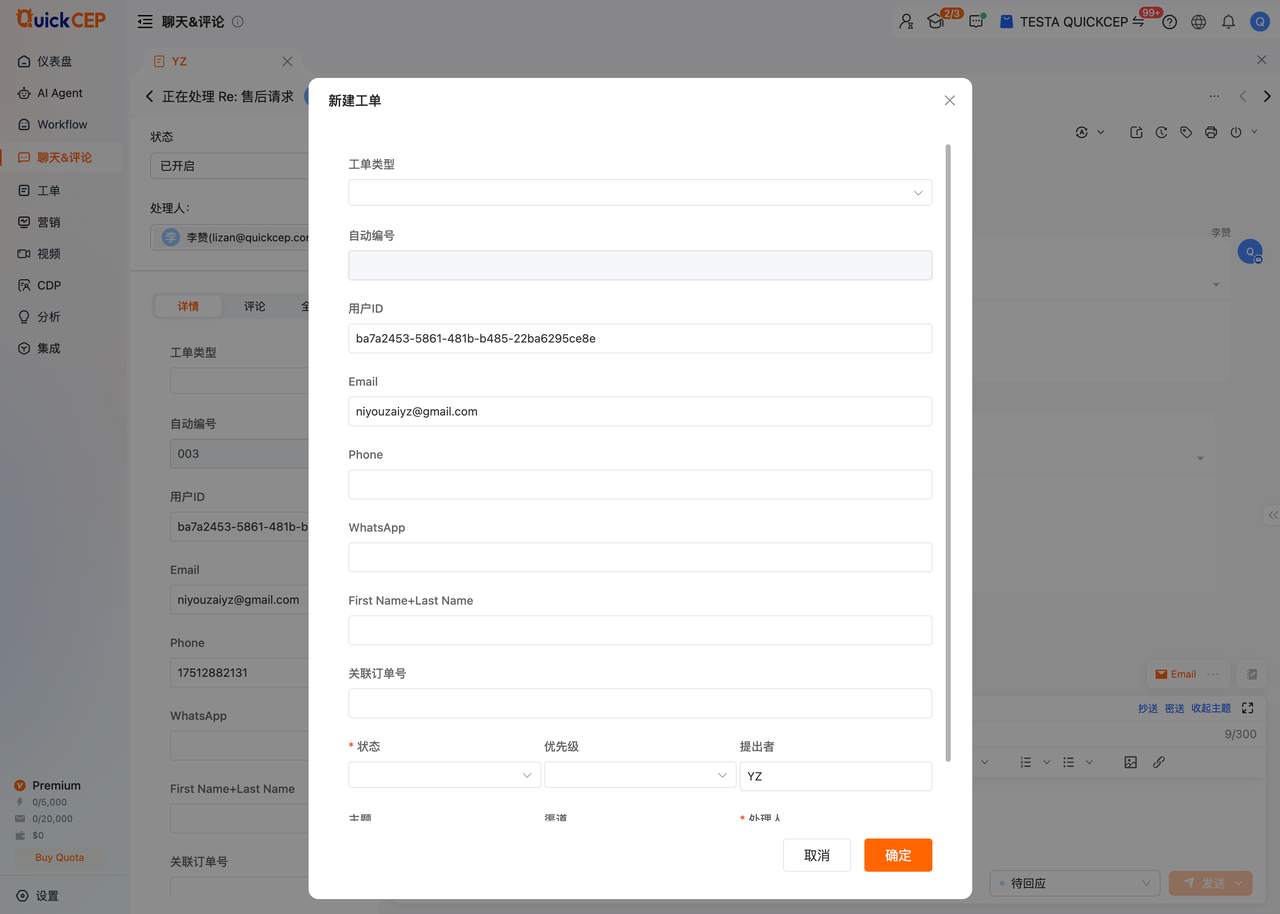Go to next conversation arrow
Screen dimensions: 1280x914
coord(1267,97)
